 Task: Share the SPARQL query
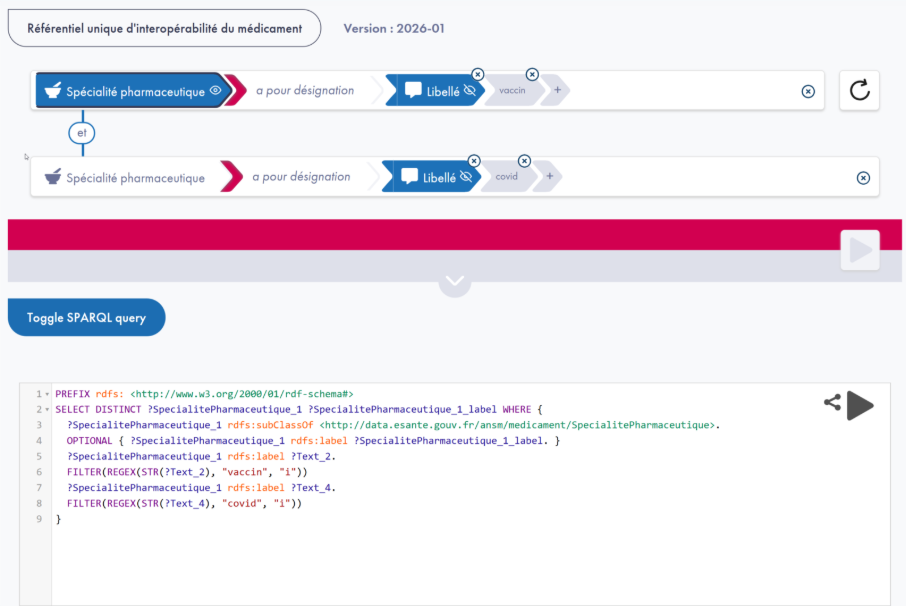(832, 403)
